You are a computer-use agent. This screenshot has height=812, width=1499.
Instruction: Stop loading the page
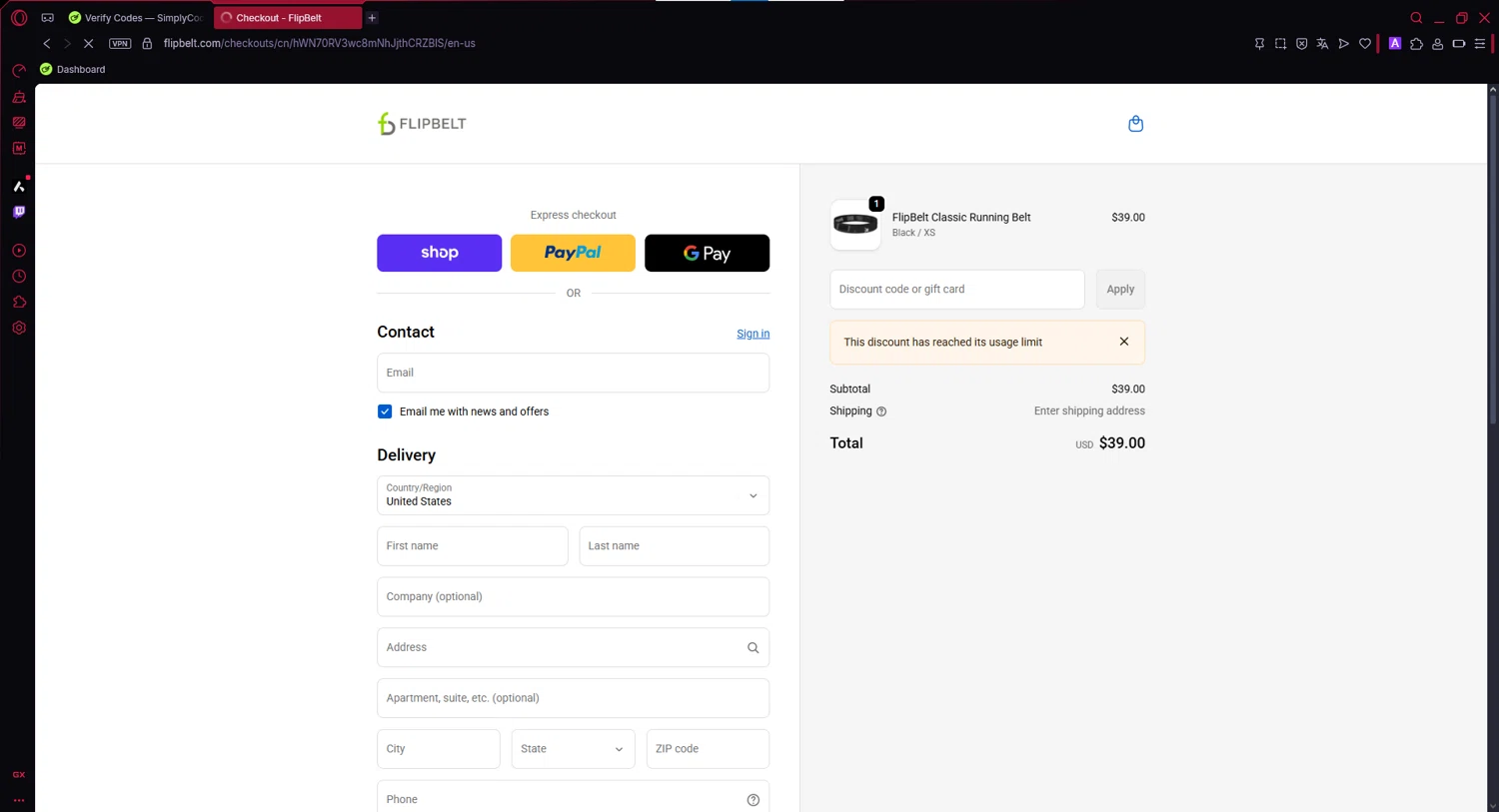point(88,44)
